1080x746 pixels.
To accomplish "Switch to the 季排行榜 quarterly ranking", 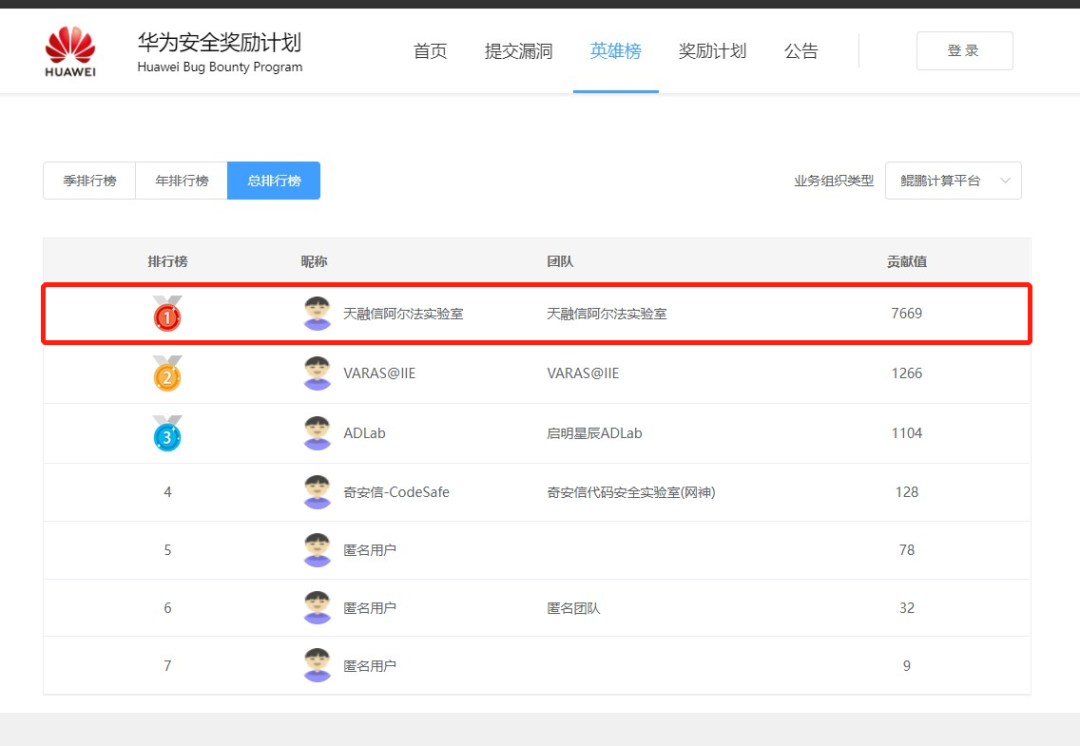I will click(x=90, y=181).
